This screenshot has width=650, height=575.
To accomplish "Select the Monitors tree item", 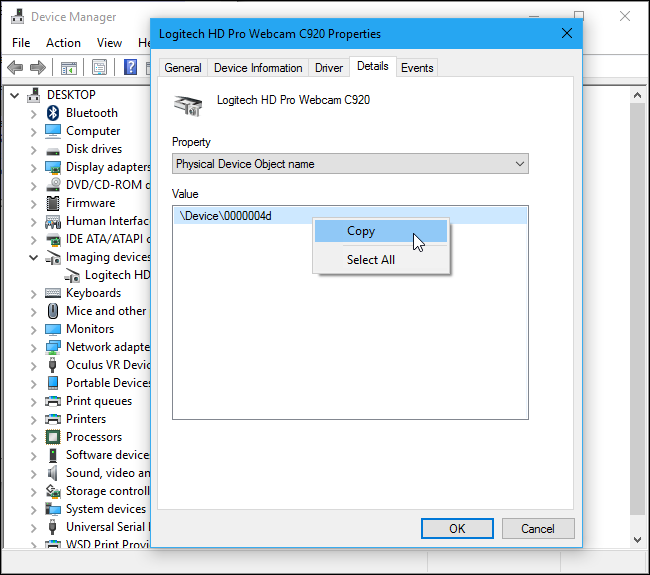I will coord(90,329).
